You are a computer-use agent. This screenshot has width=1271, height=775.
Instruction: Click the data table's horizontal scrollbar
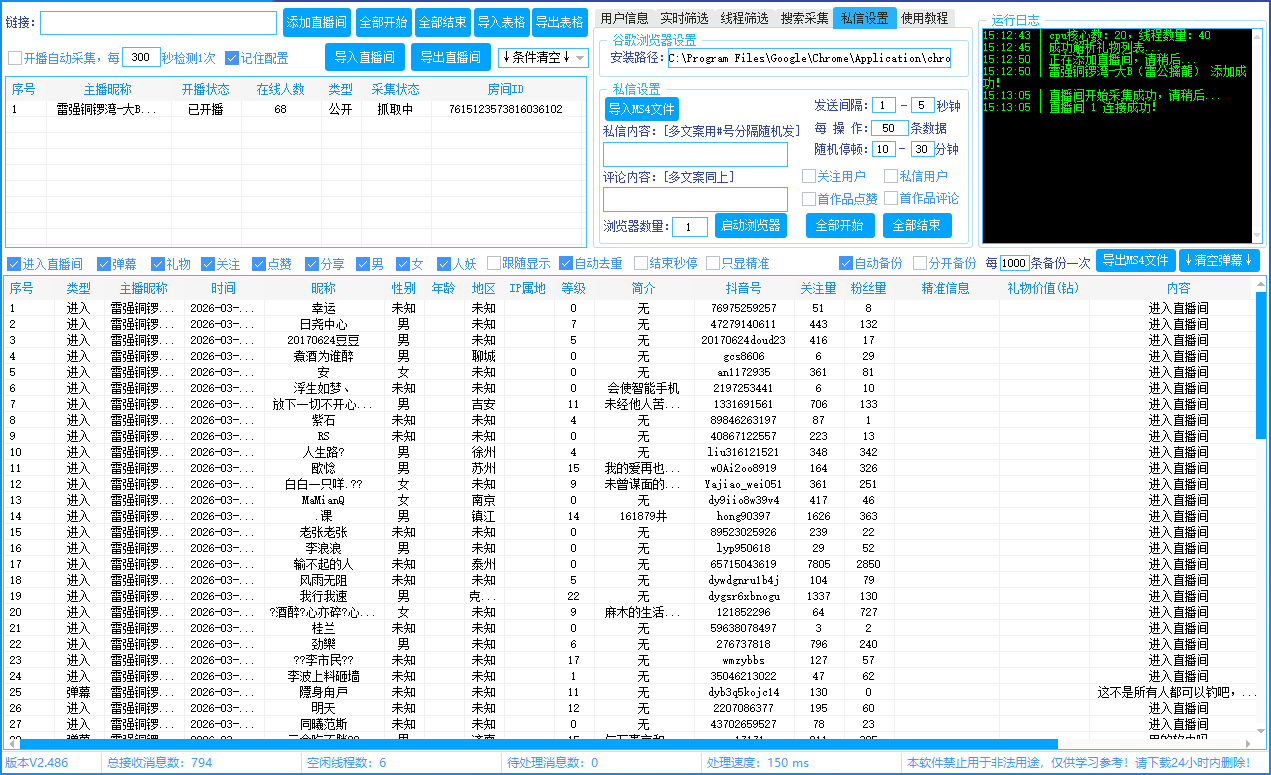(x=538, y=744)
